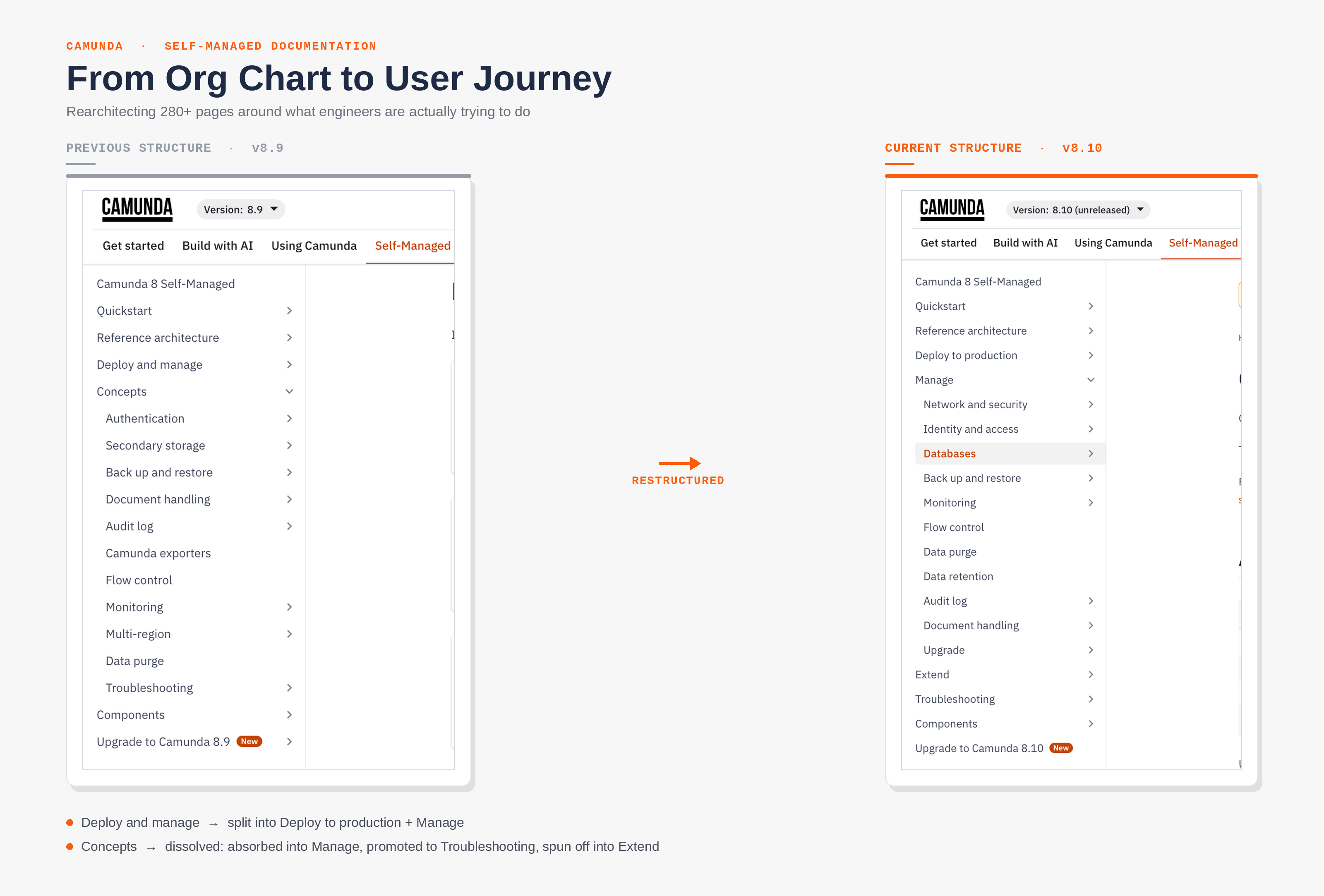Collapse the Concepts section chevron
The width and height of the screenshot is (1324, 896).
click(289, 391)
